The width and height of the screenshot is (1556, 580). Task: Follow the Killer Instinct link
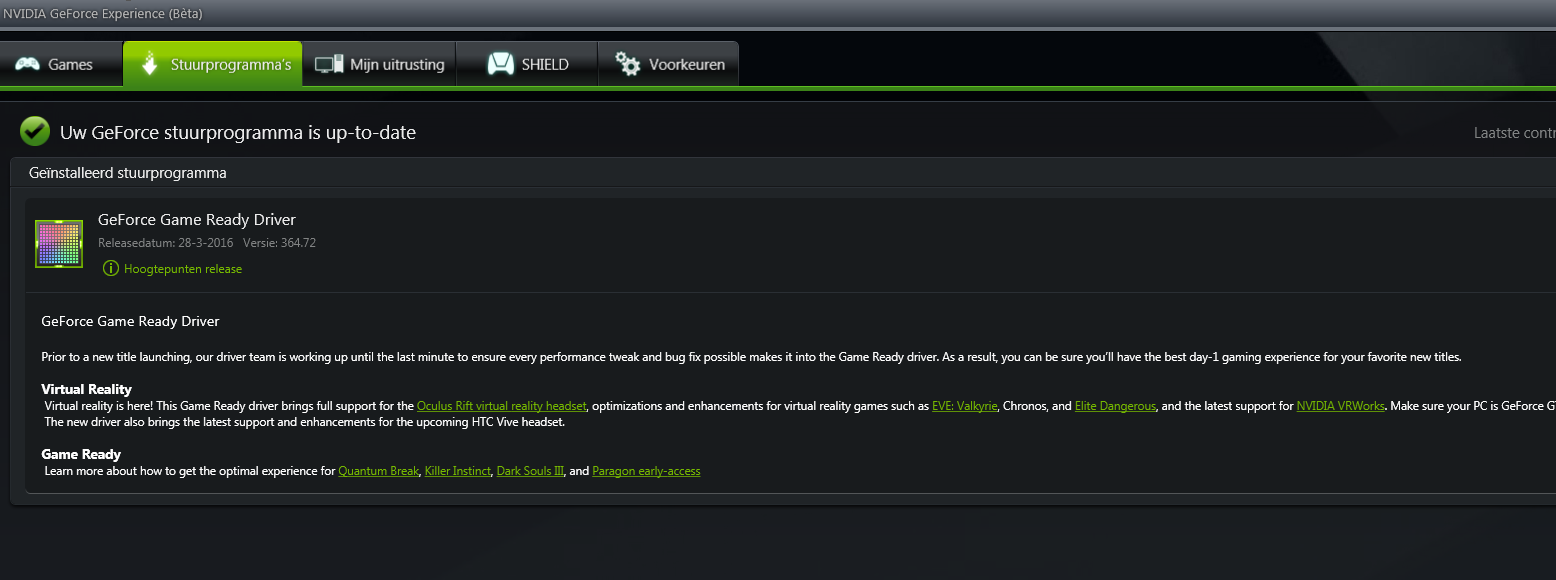point(458,471)
